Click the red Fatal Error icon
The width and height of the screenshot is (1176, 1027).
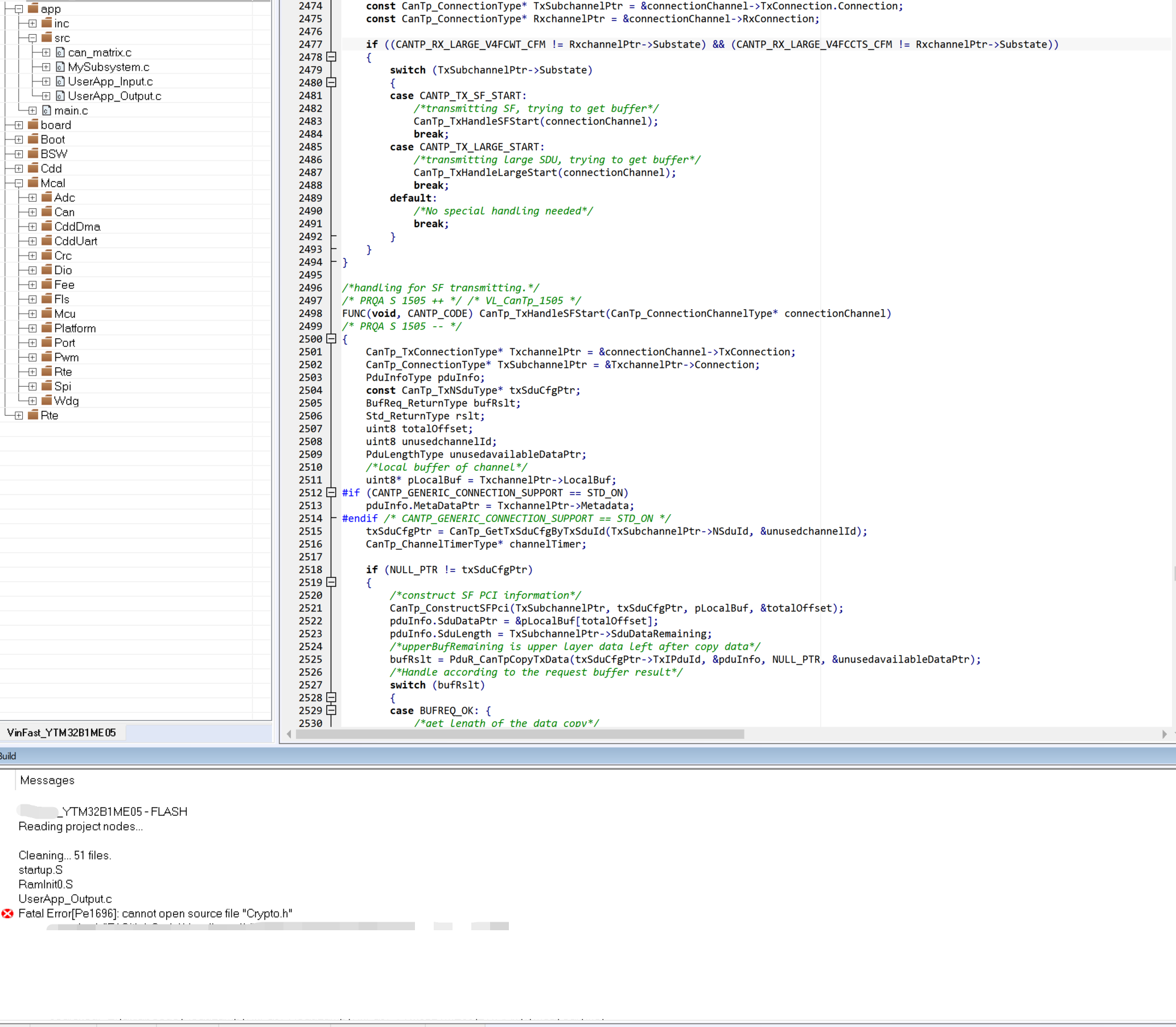(x=7, y=914)
